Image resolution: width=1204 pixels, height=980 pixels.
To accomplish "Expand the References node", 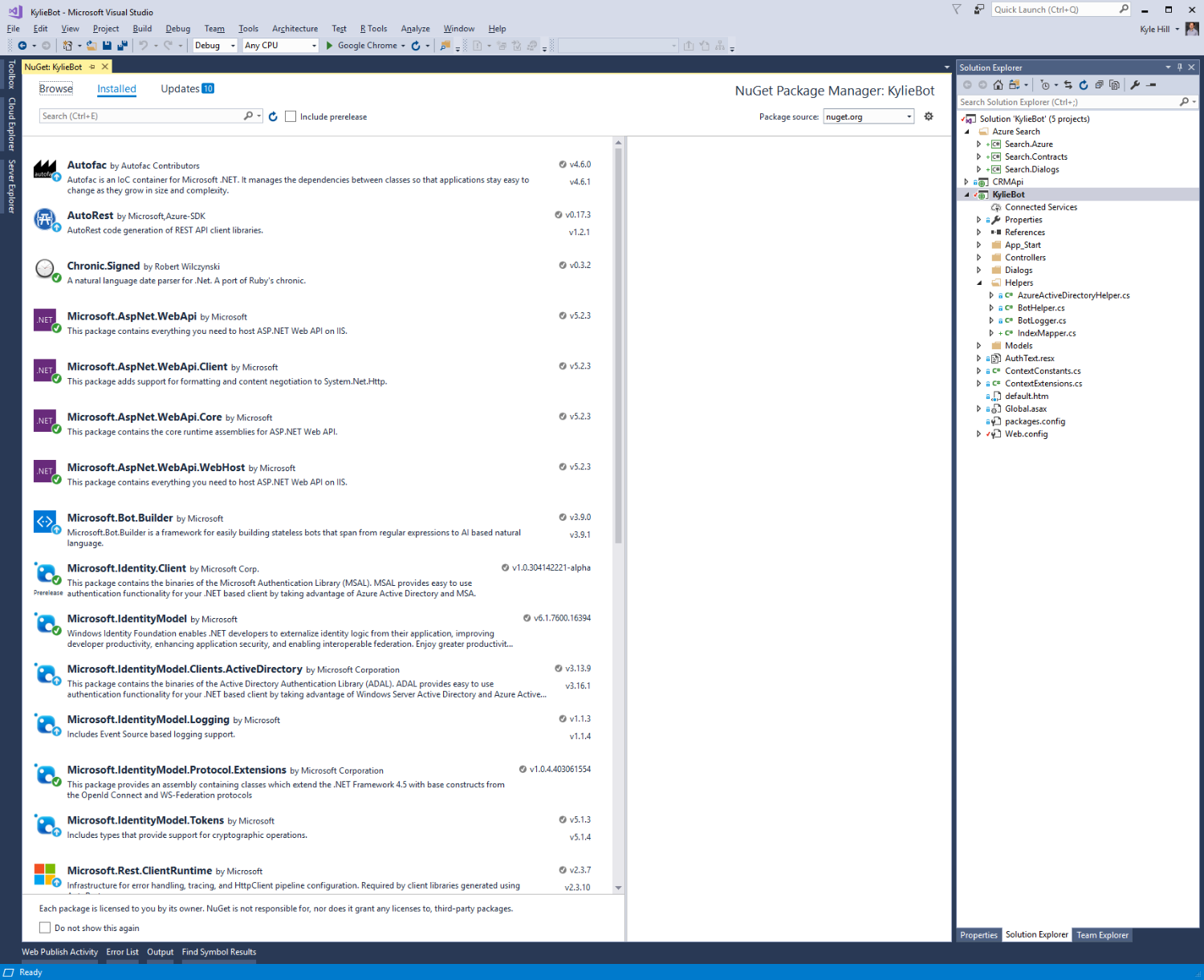I will coord(979,233).
